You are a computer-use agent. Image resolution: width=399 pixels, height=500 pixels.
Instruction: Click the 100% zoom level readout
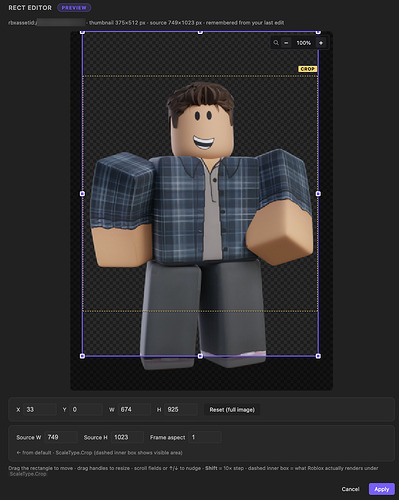click(x=303, y=43)
